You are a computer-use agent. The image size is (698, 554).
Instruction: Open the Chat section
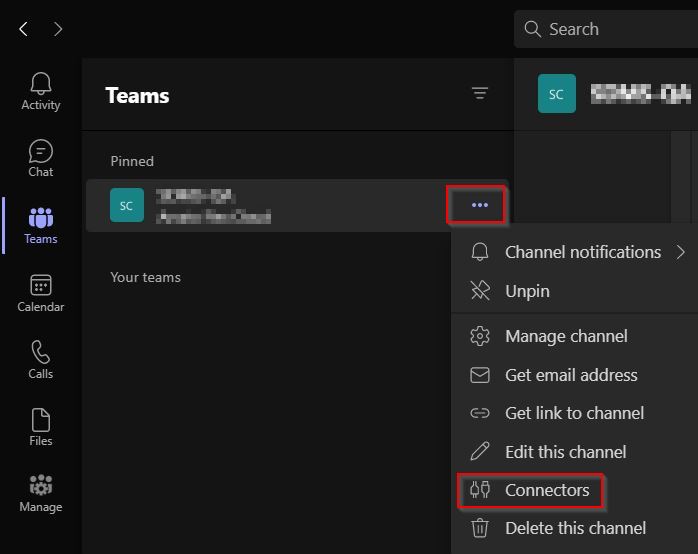pos(41,158)
